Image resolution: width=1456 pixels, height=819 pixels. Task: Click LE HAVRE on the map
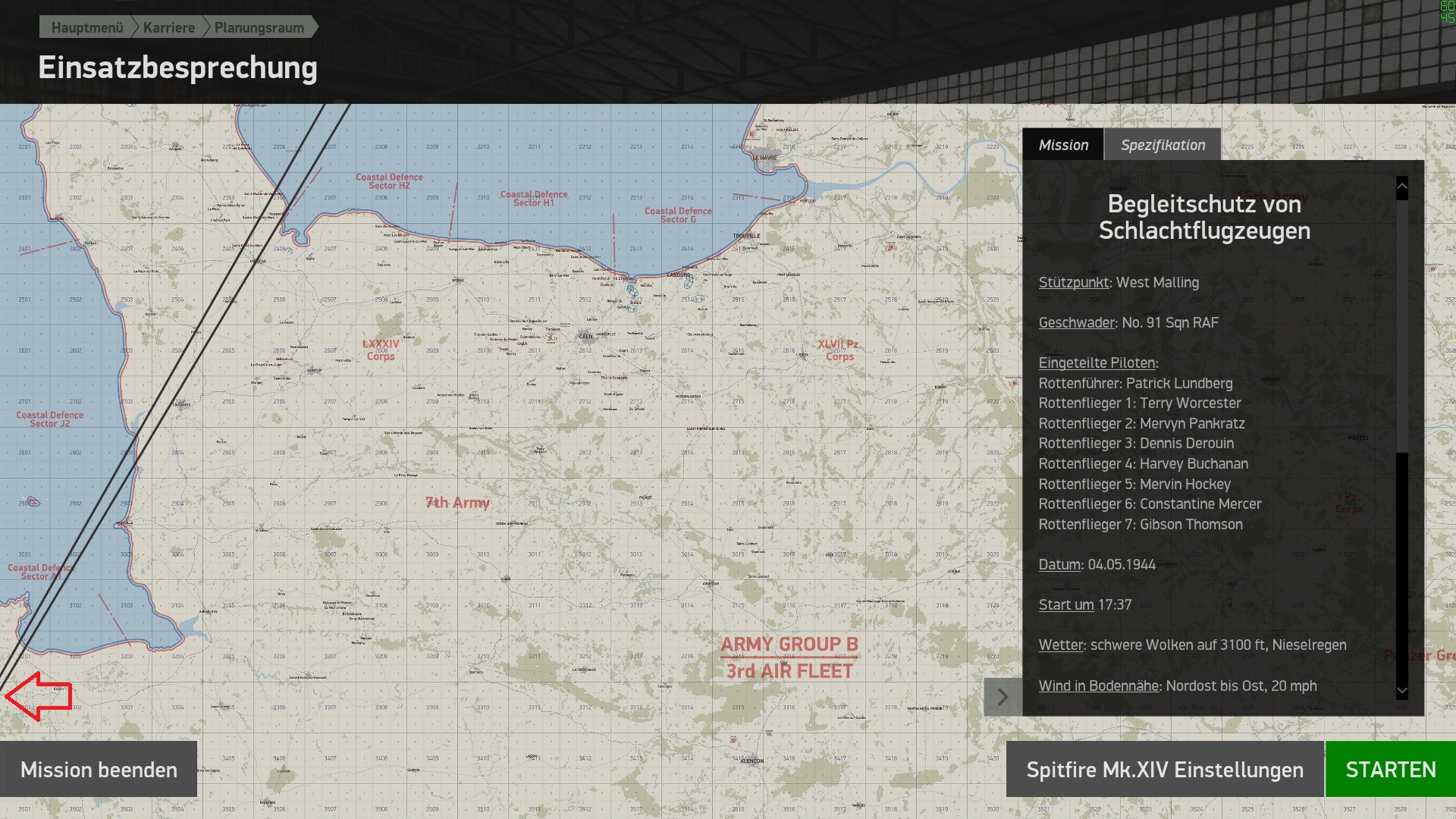[x=765, y=158]
